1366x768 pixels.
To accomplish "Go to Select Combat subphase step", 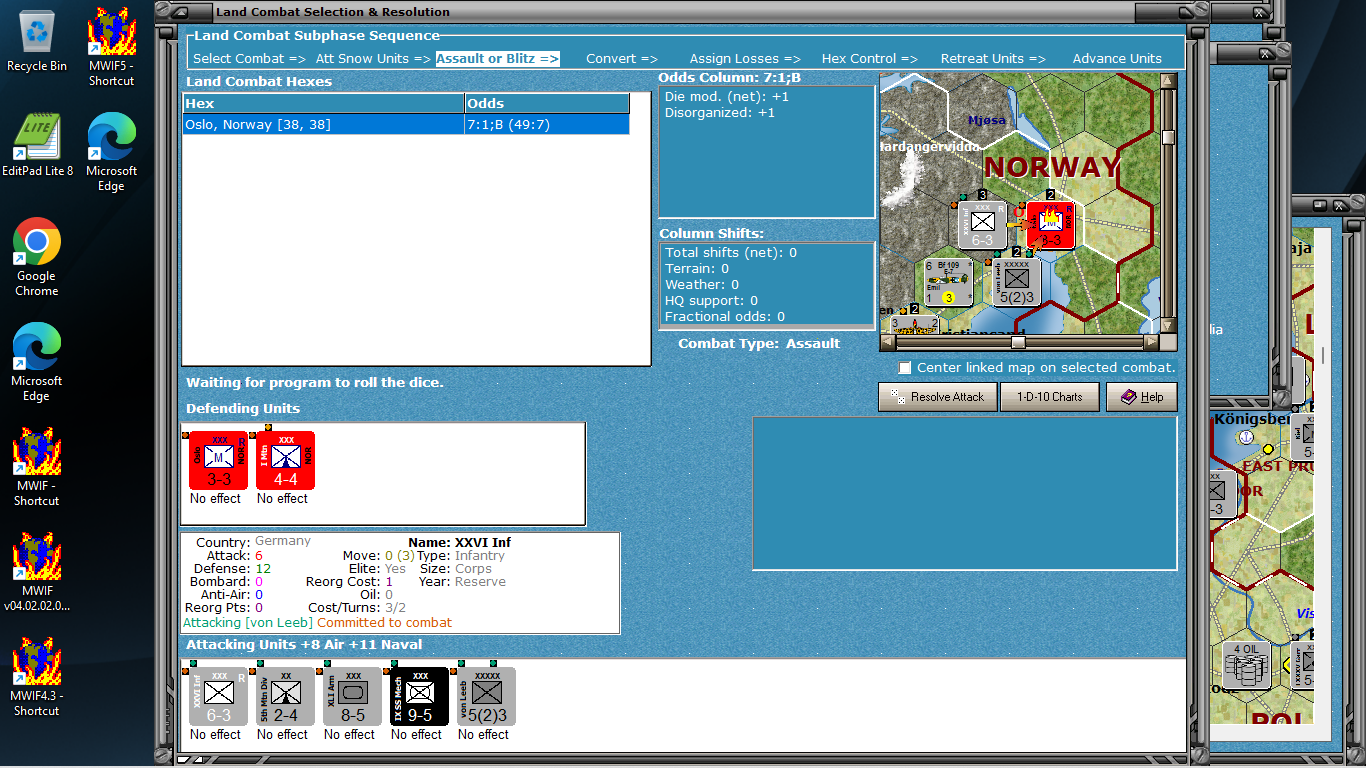I will click(250, 59).
